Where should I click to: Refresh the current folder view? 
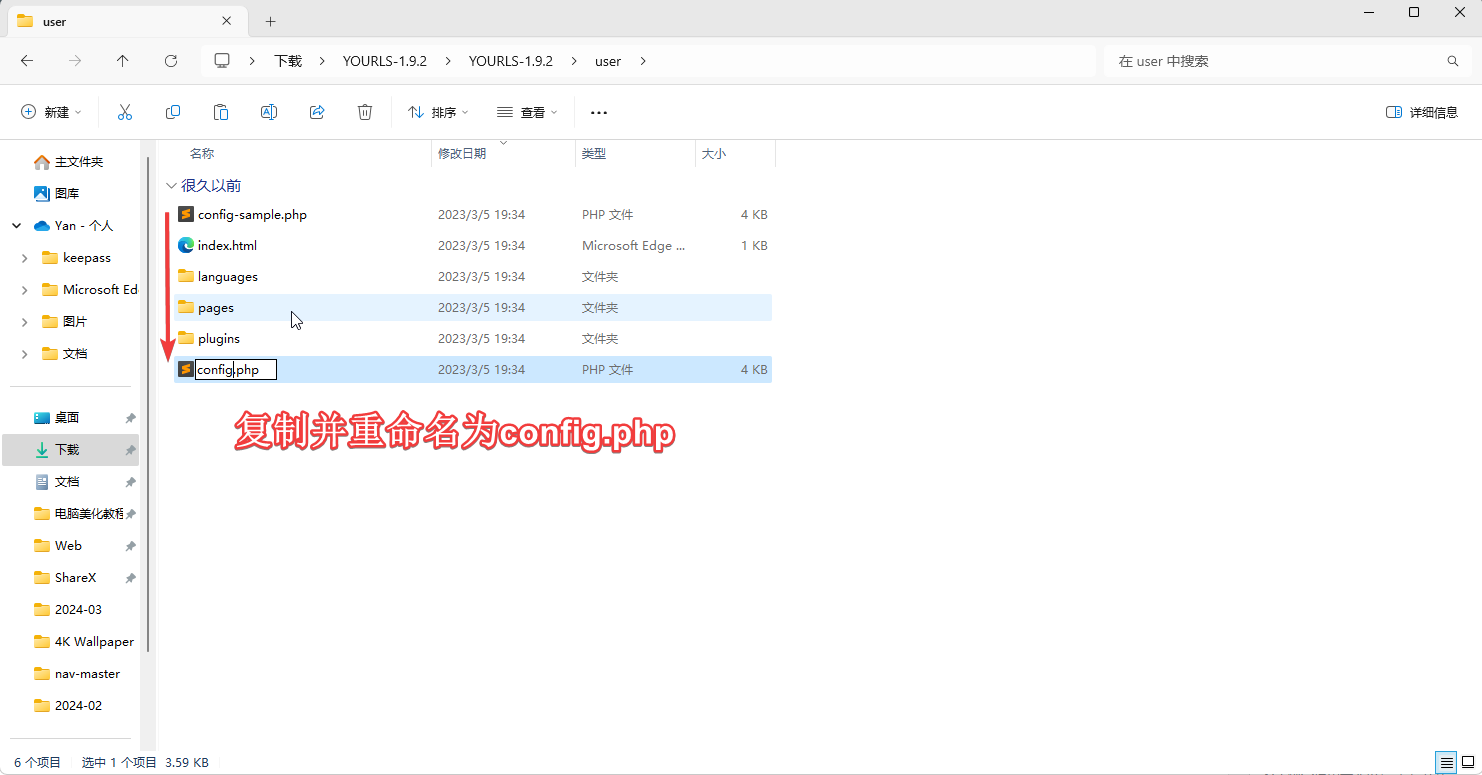171,61
